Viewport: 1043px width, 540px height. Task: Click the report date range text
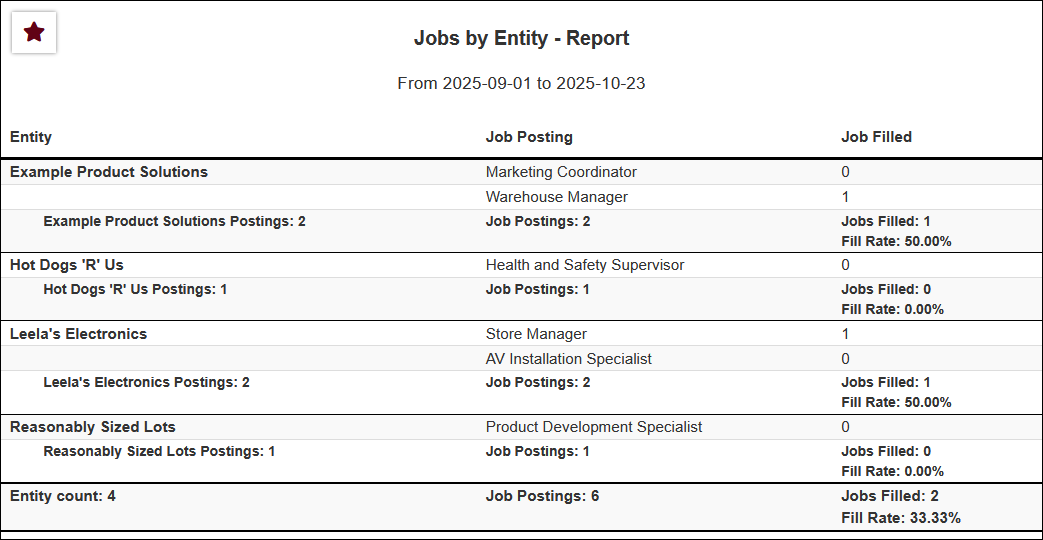(x=521, y=83)
